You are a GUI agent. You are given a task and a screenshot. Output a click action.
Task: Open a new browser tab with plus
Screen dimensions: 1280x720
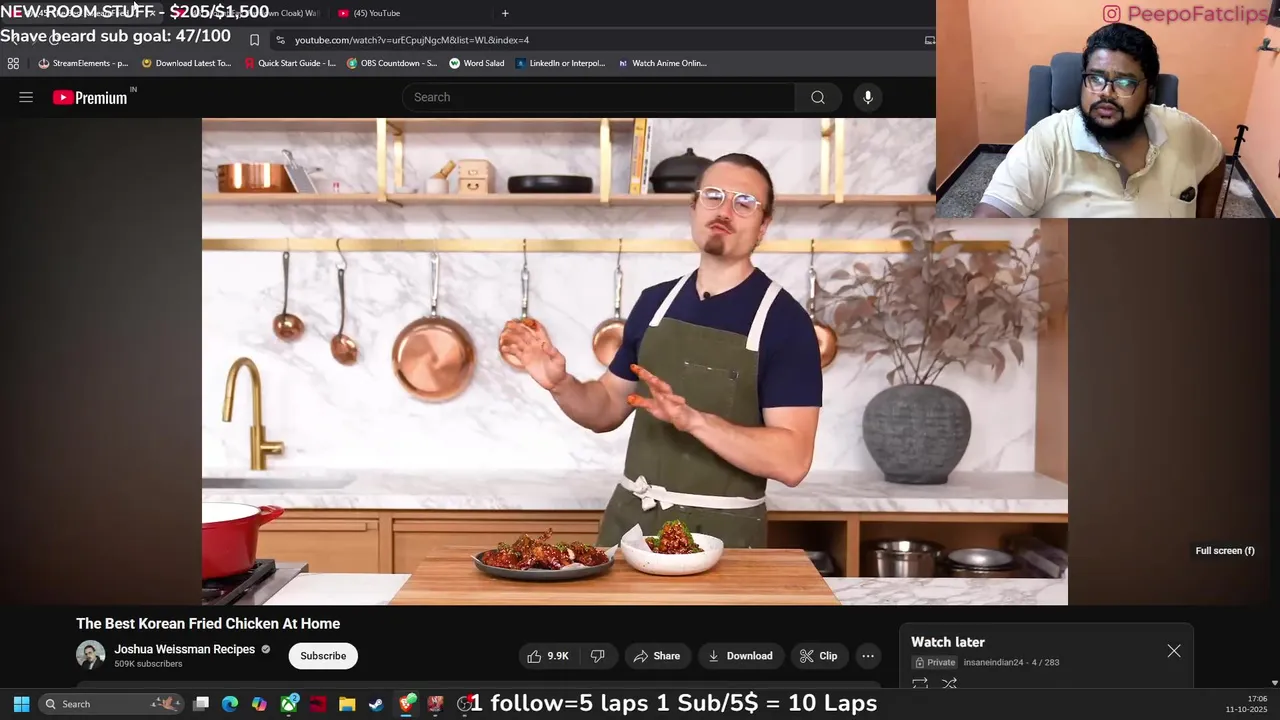(x=505, y=13)
